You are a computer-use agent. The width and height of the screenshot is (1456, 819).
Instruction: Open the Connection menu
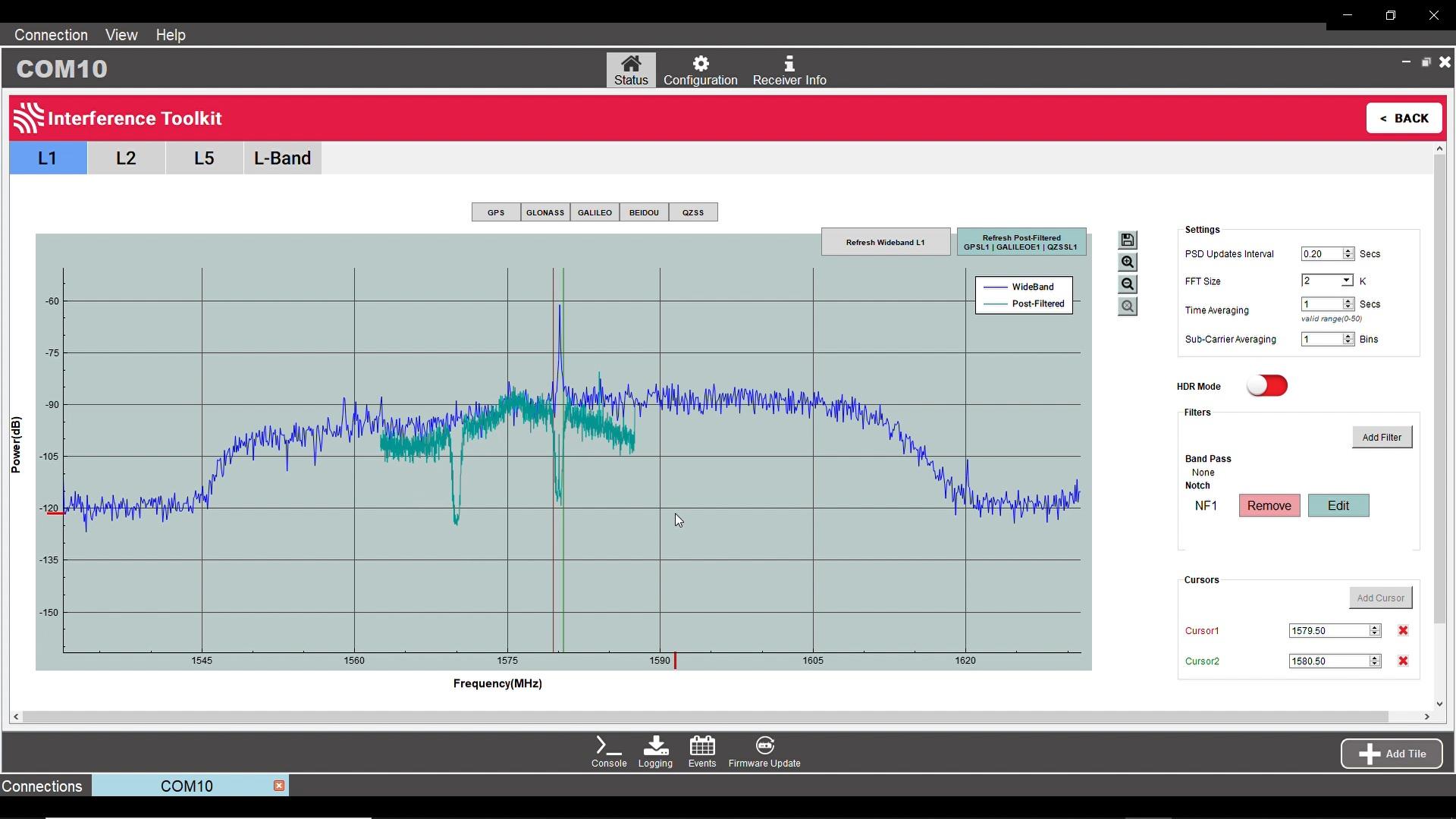51,35
